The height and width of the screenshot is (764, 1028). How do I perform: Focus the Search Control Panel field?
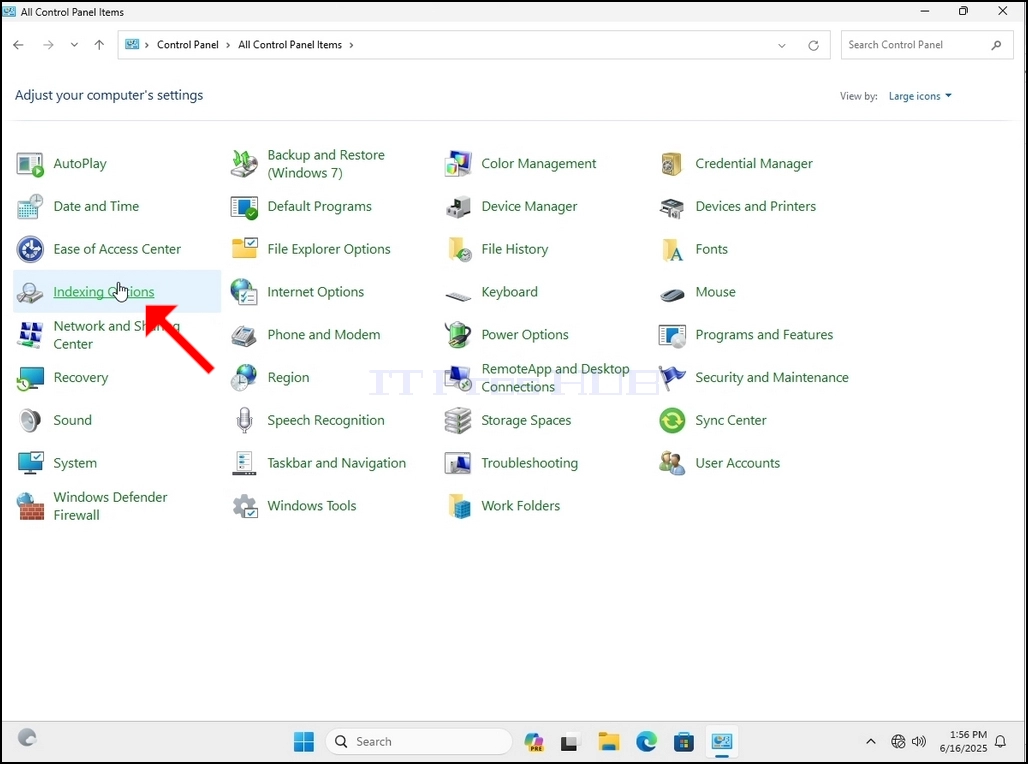(x=926, y=45)
